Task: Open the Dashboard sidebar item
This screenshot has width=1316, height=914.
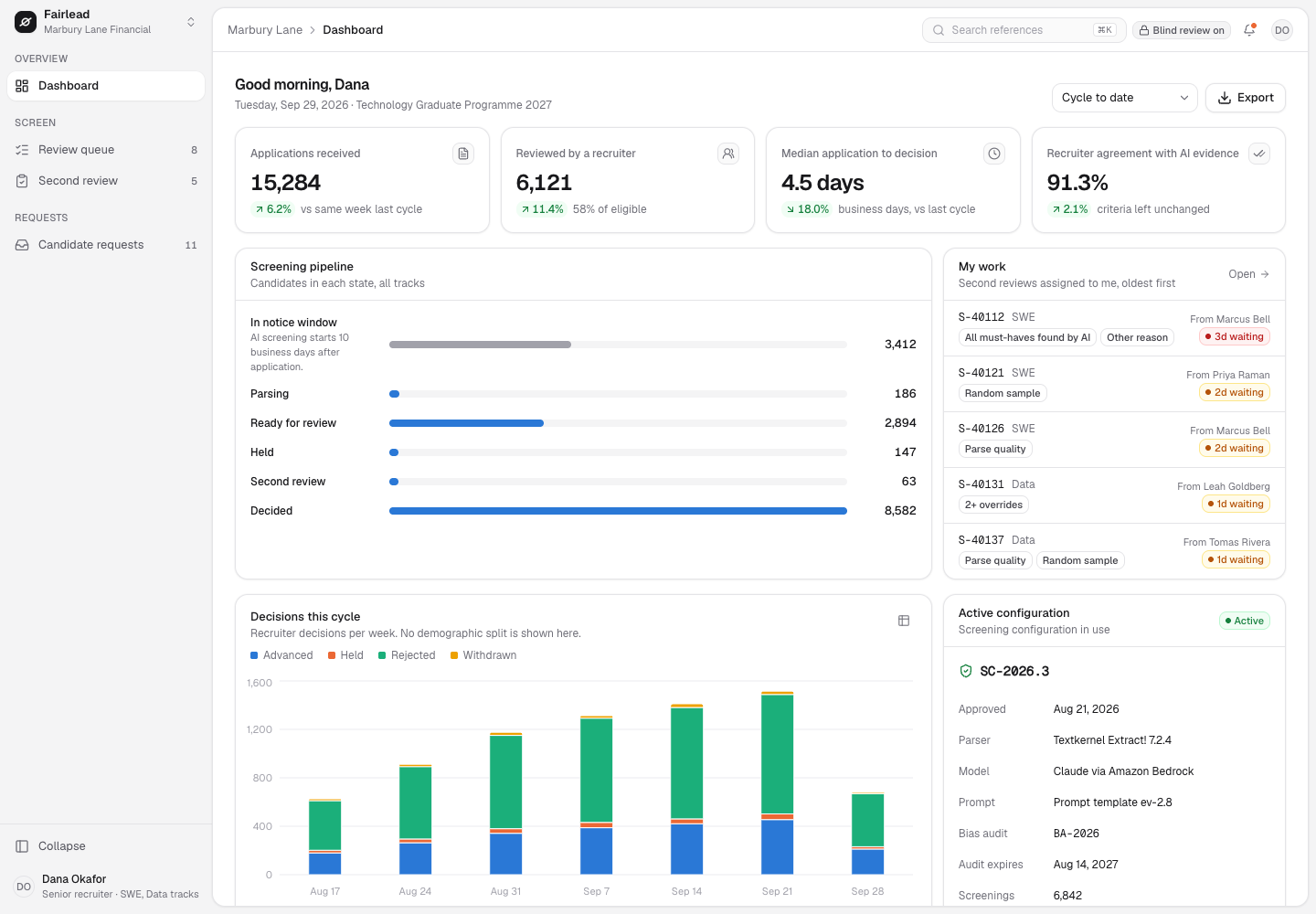Action: coord(106,86)
